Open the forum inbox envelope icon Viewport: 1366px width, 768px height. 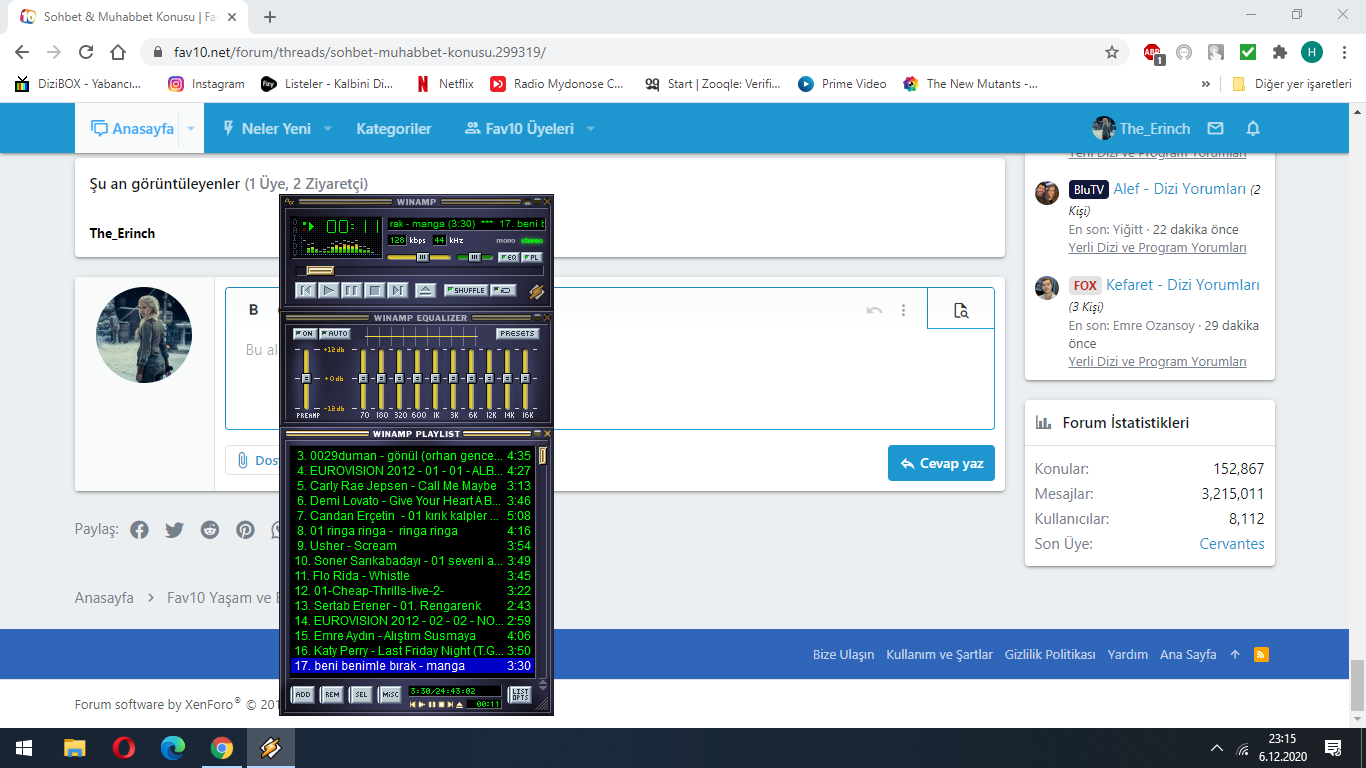coord(1215,129)
